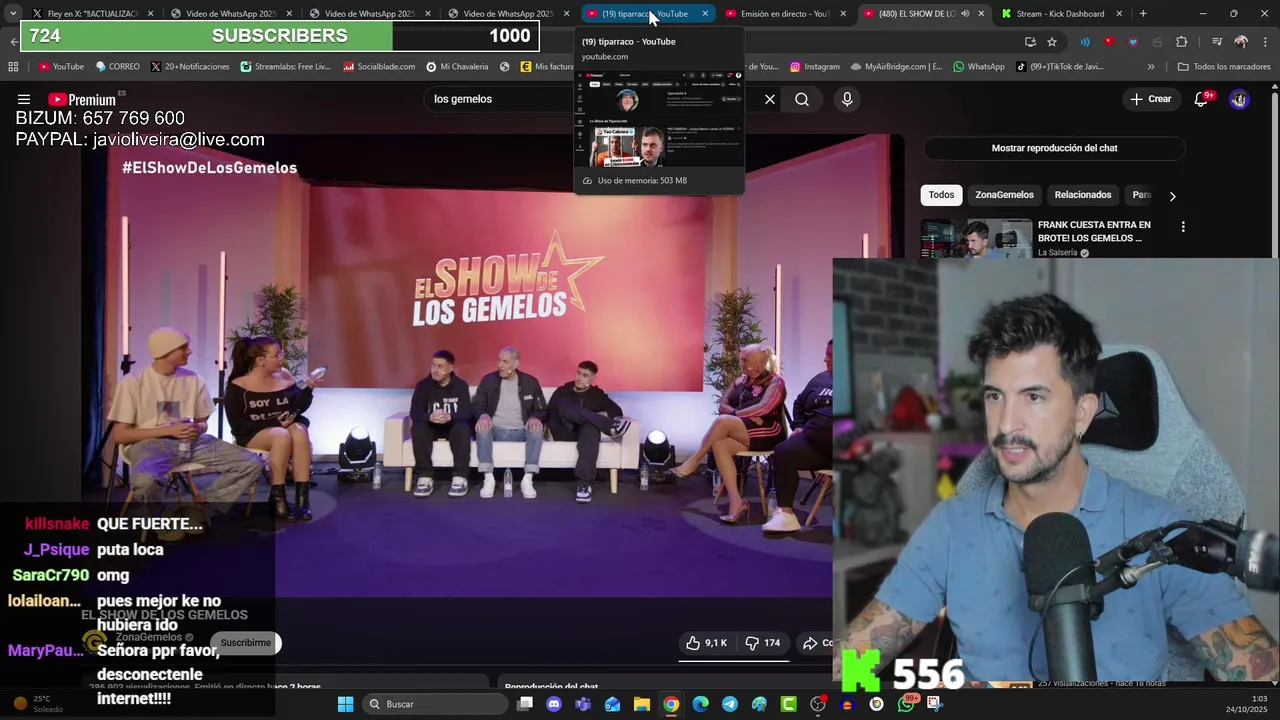This screenshot has height=720, width=1280.
Task: Show the chat replay panel
Action: click(x=1054, y=148)
